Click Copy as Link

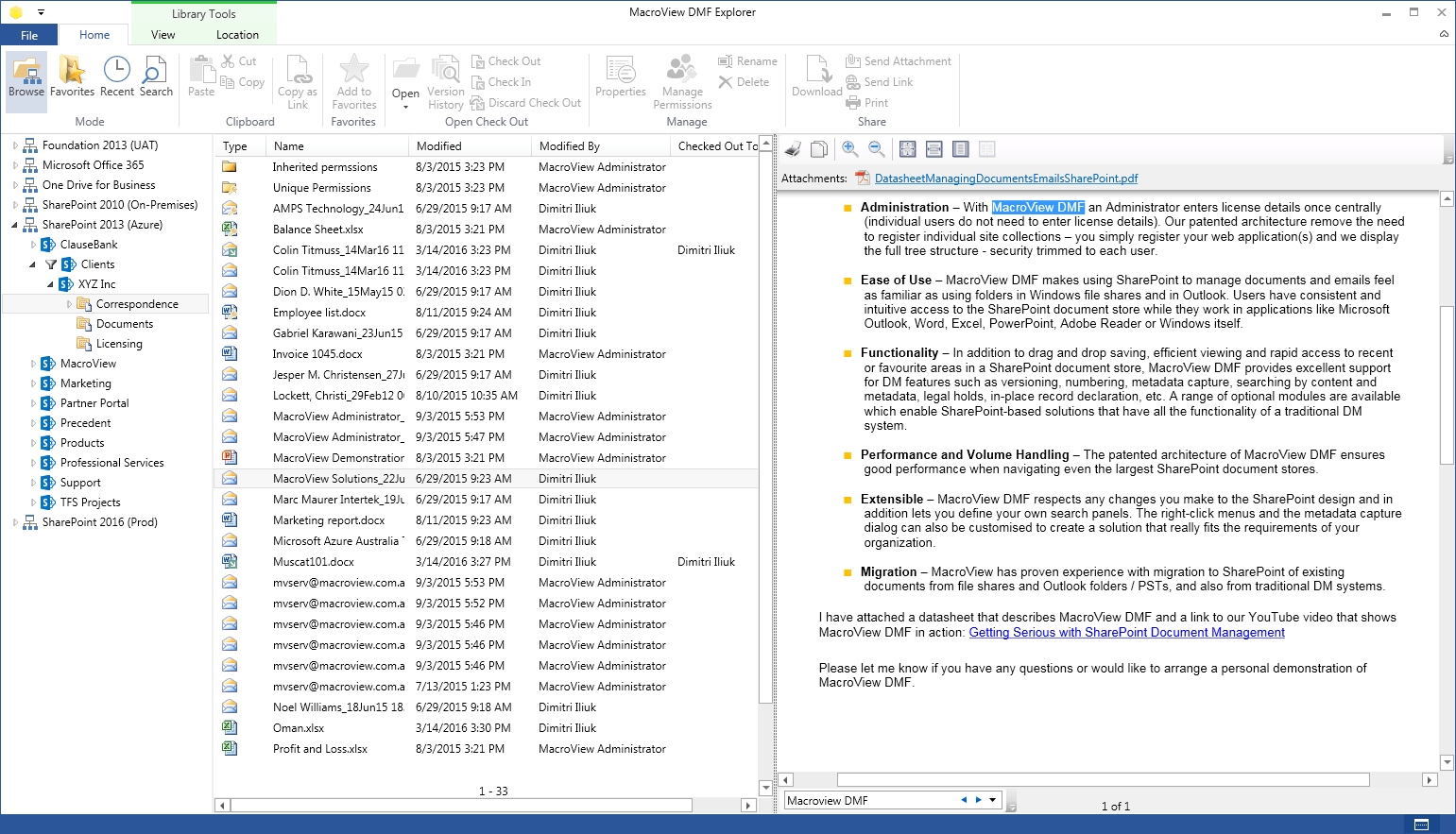298,82
